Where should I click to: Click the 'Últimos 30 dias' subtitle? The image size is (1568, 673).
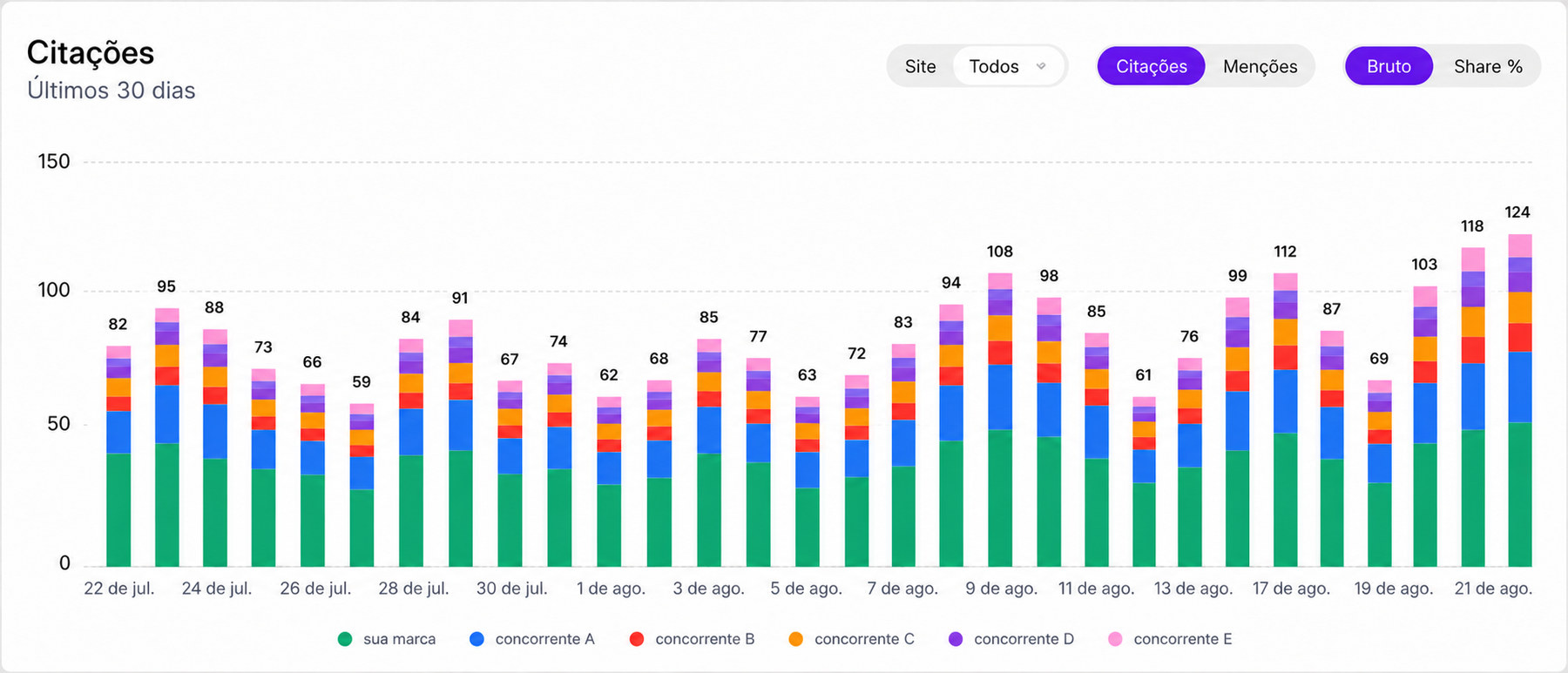pyautogui.click(x=112, y=91)
